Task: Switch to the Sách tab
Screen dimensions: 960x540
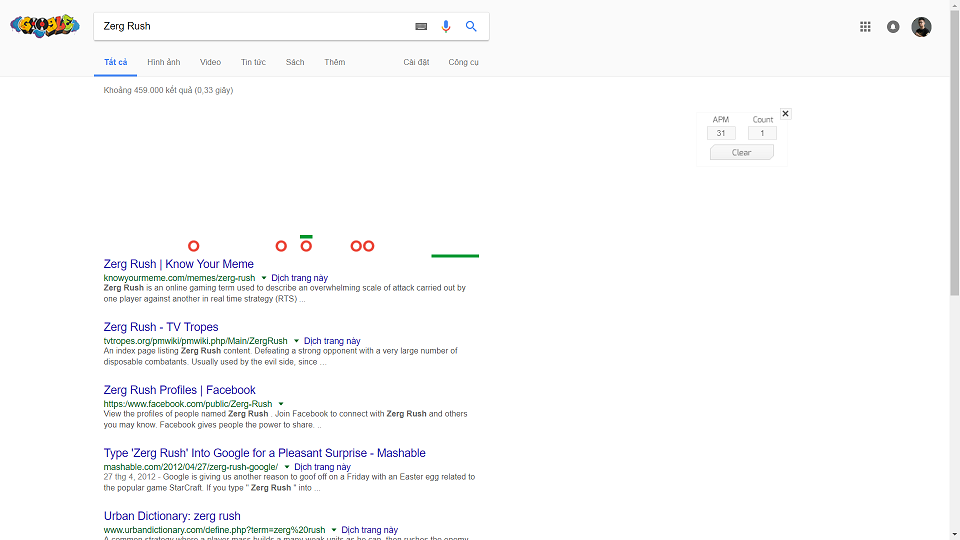Action: click(x=294, y=62)
